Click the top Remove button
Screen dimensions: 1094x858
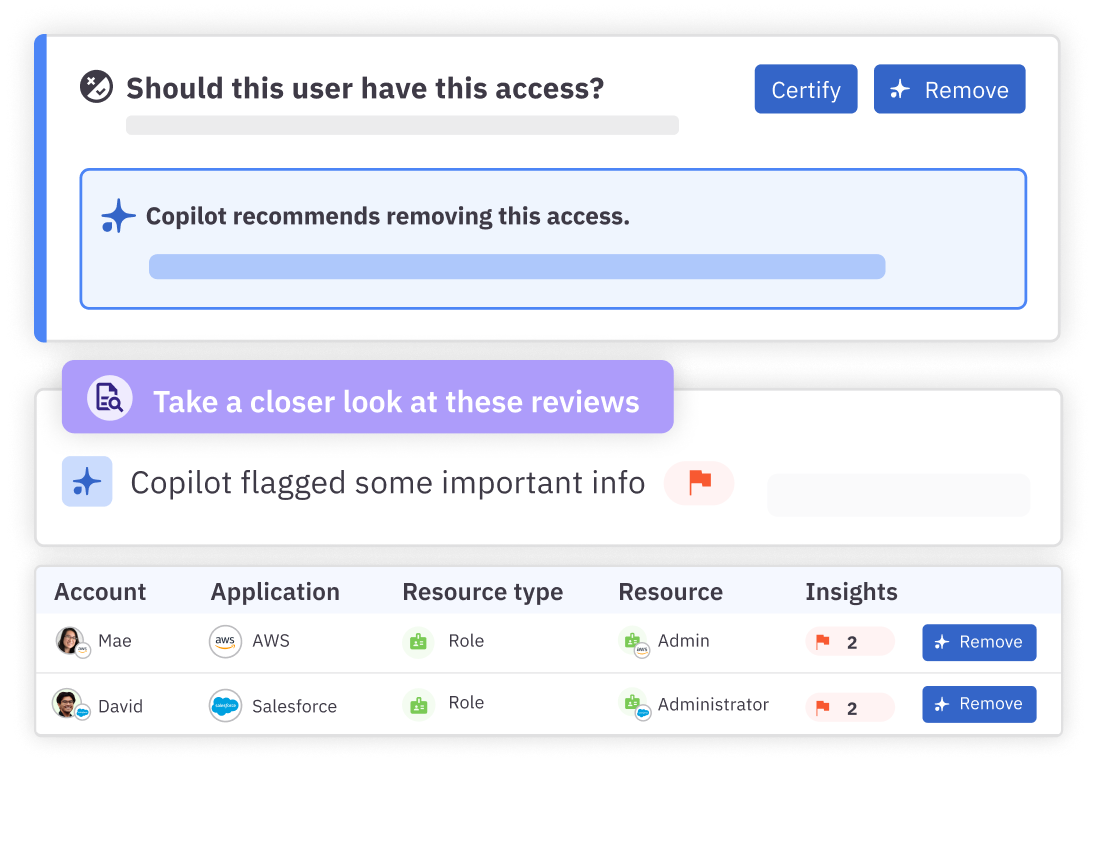point(949,90)
